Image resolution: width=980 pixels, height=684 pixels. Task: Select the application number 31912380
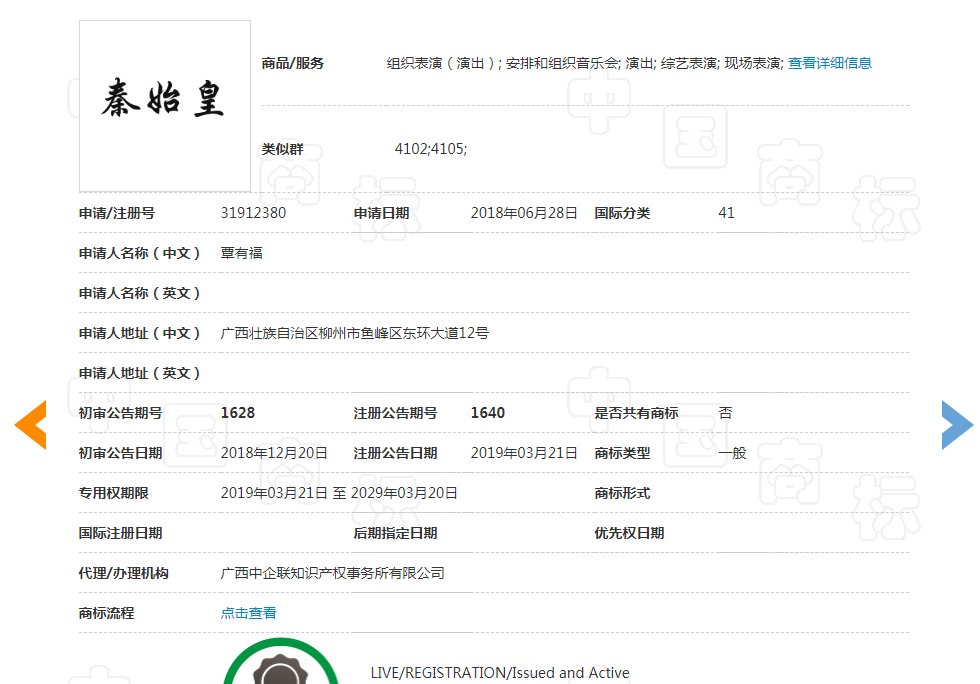[254, 212]
